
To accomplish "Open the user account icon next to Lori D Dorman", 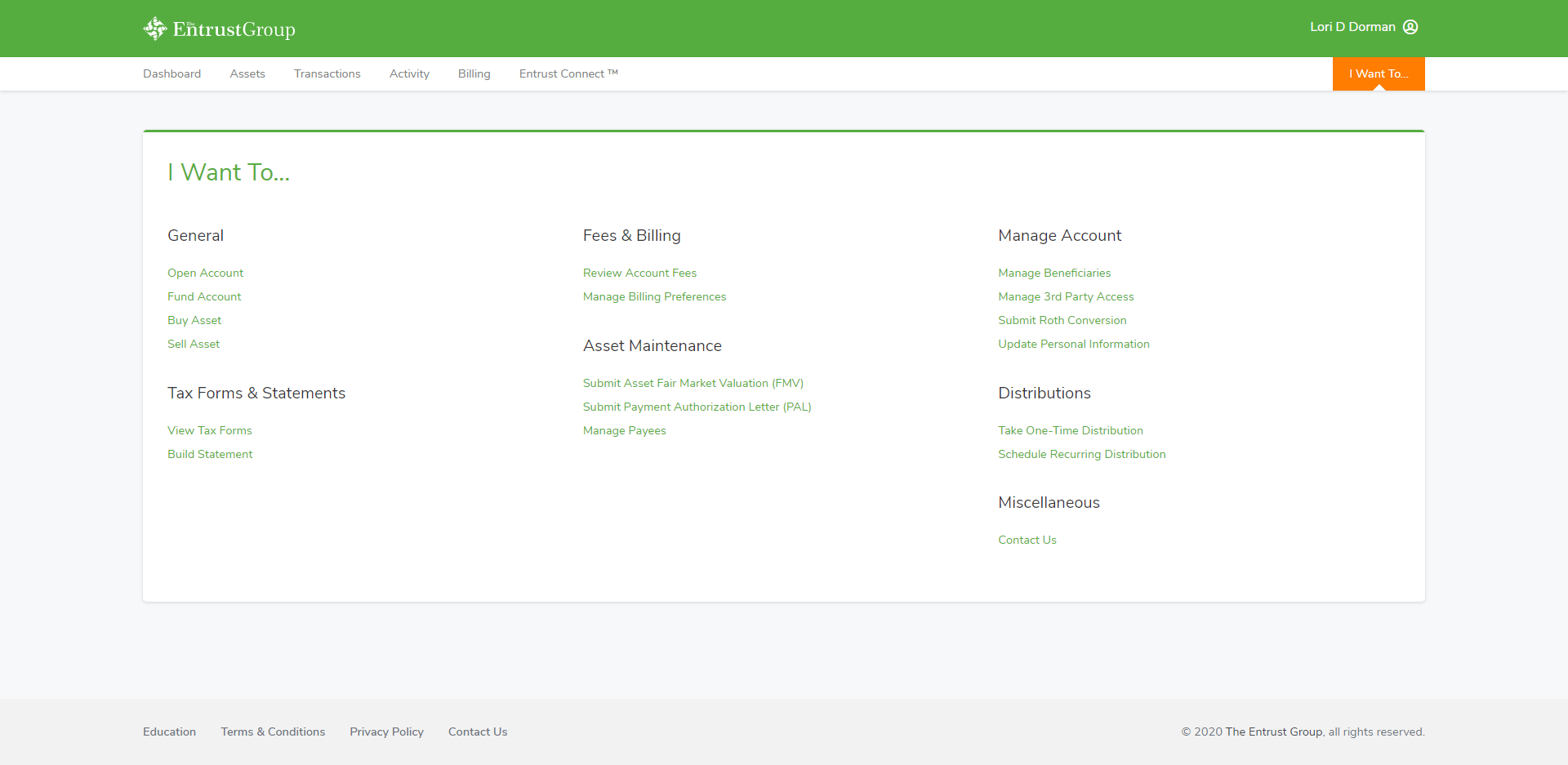I will click(1410, 26).
